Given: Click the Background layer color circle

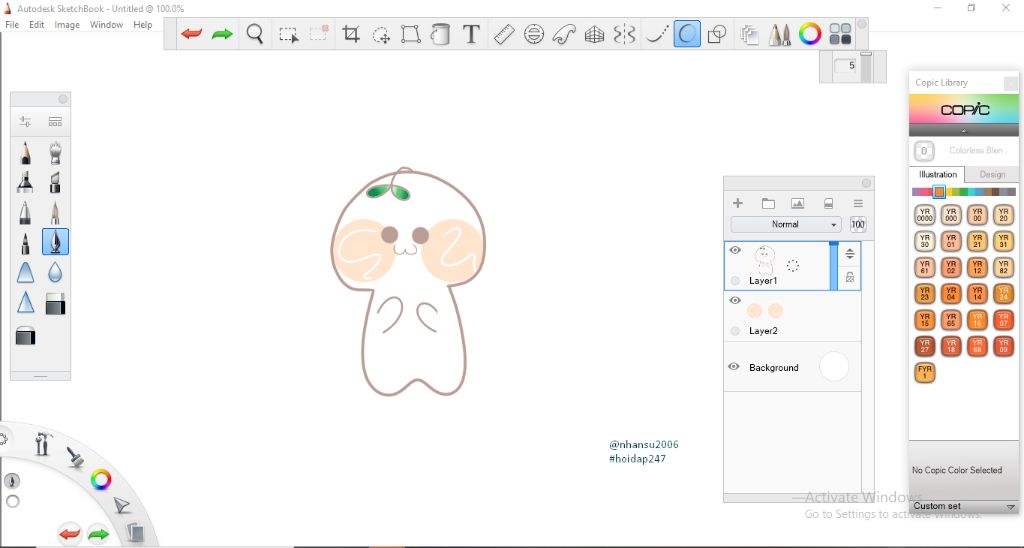Looking at the screenshot, I should pyautogui.click(x=833, y=367).
